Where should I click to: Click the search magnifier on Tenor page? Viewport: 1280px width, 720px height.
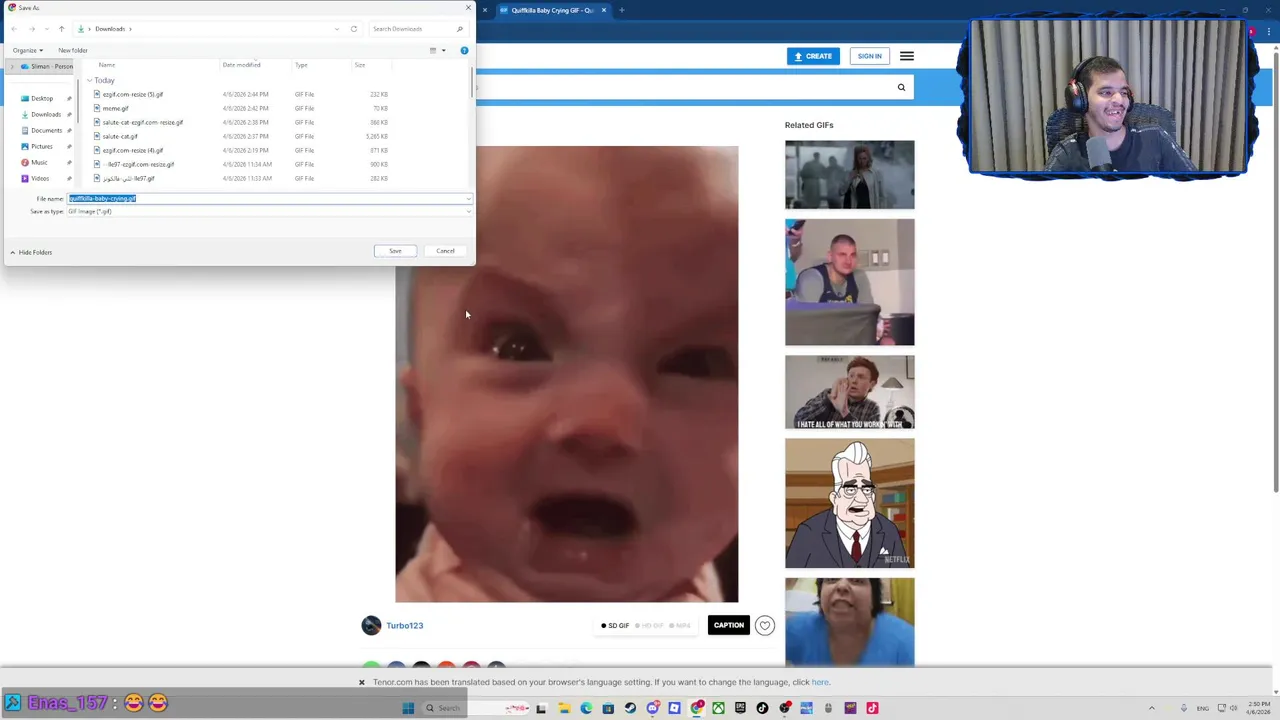coord(901,87)
